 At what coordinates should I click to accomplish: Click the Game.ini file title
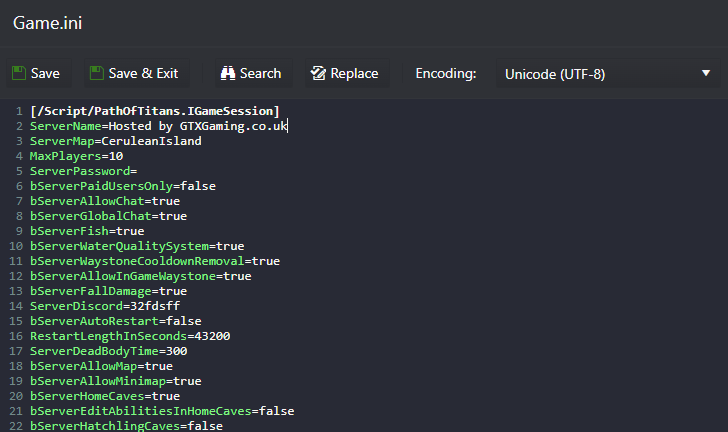pos(47,23)
